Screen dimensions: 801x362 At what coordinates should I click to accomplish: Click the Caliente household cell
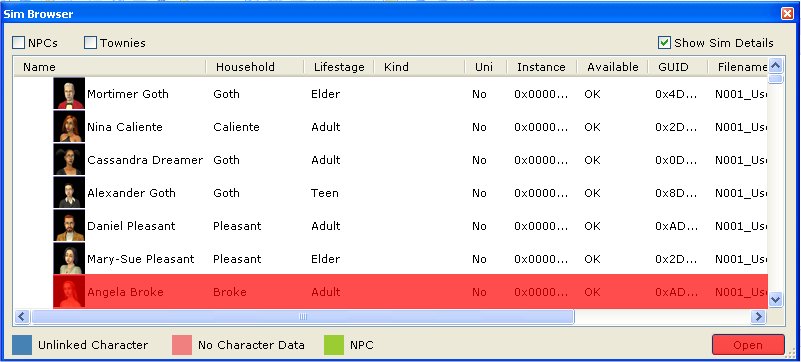coord(236,127)
